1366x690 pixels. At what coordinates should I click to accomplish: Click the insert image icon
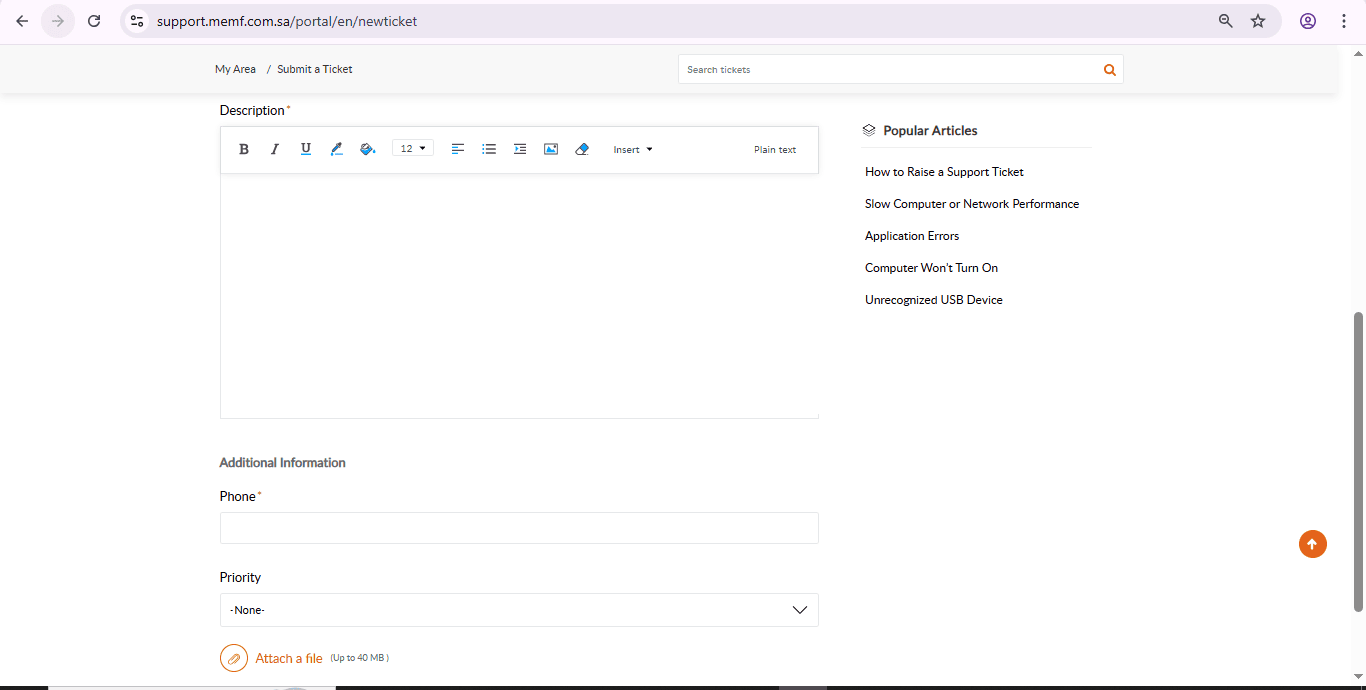pyautogui.click(x=551, y=149)
